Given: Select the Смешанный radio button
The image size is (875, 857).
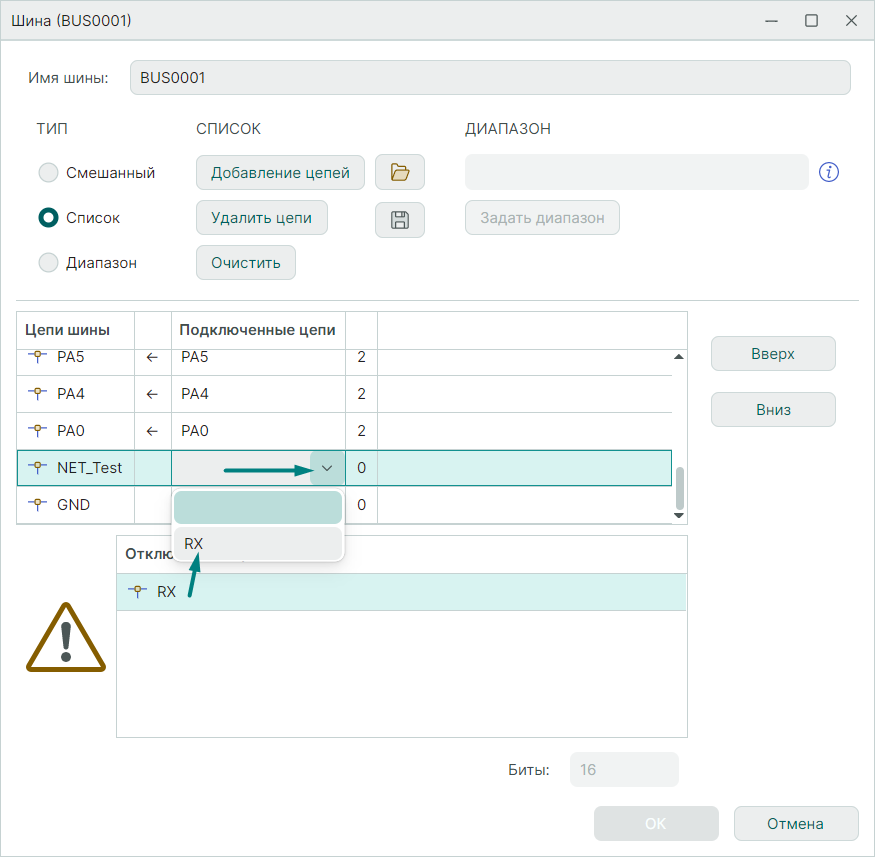Looking at the screenshot, I should tap(48, 173).
